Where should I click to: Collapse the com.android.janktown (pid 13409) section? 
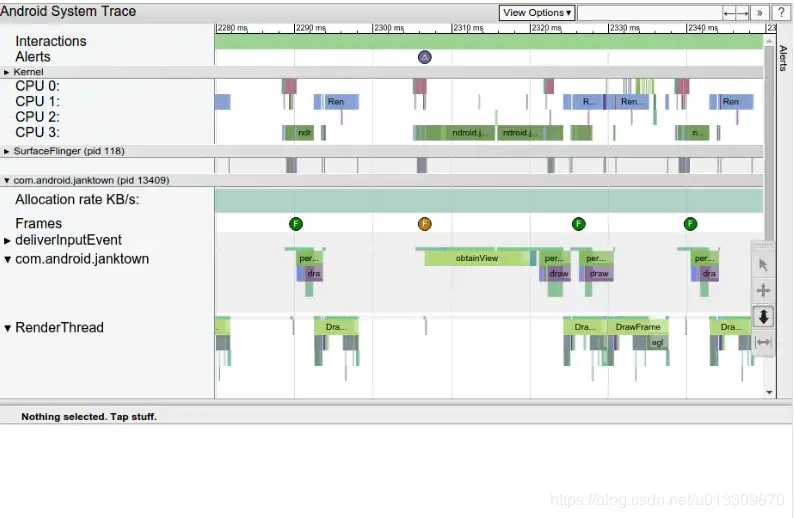(7, 180)
